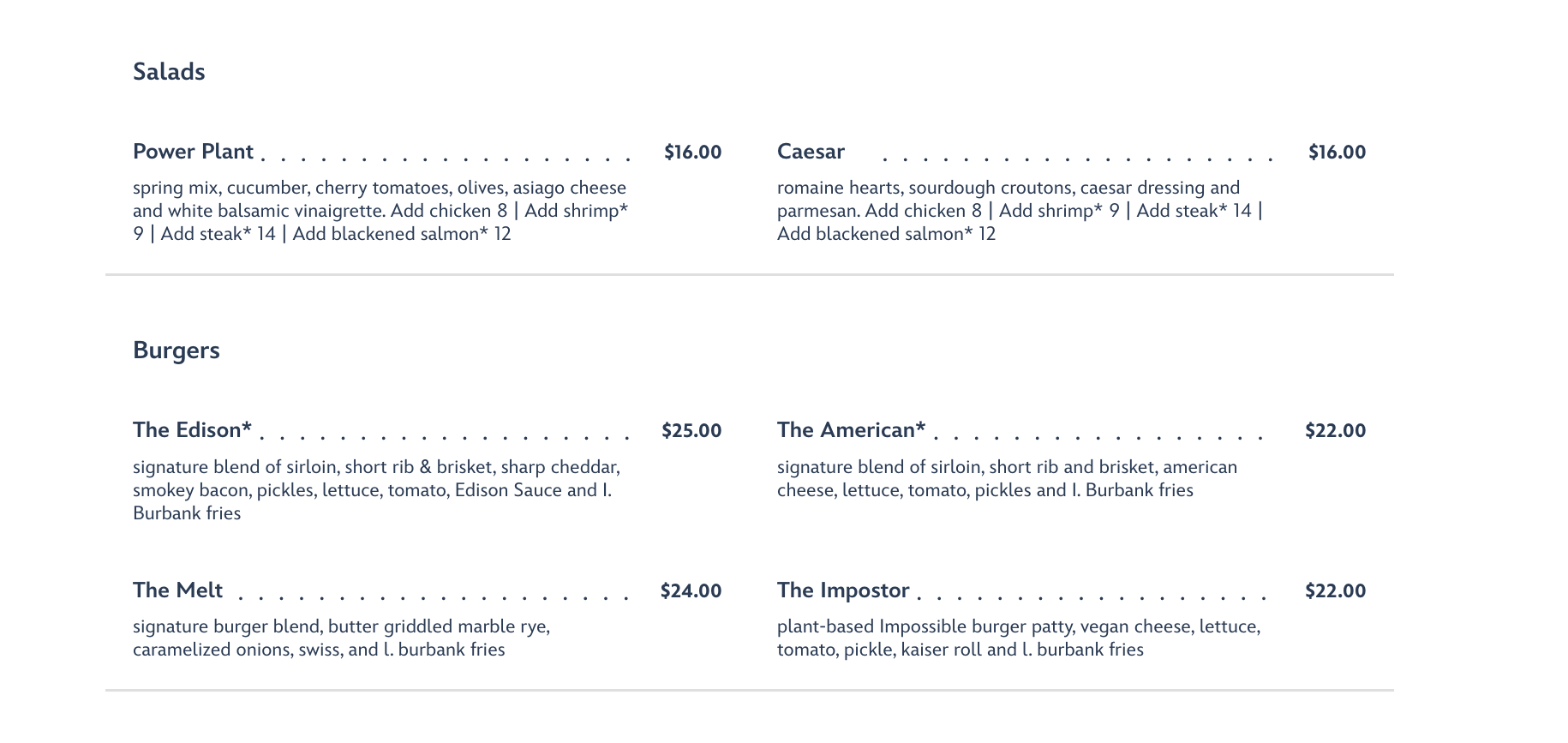Click The Edison* burger title
The image size is (1568, 743).
192,430
